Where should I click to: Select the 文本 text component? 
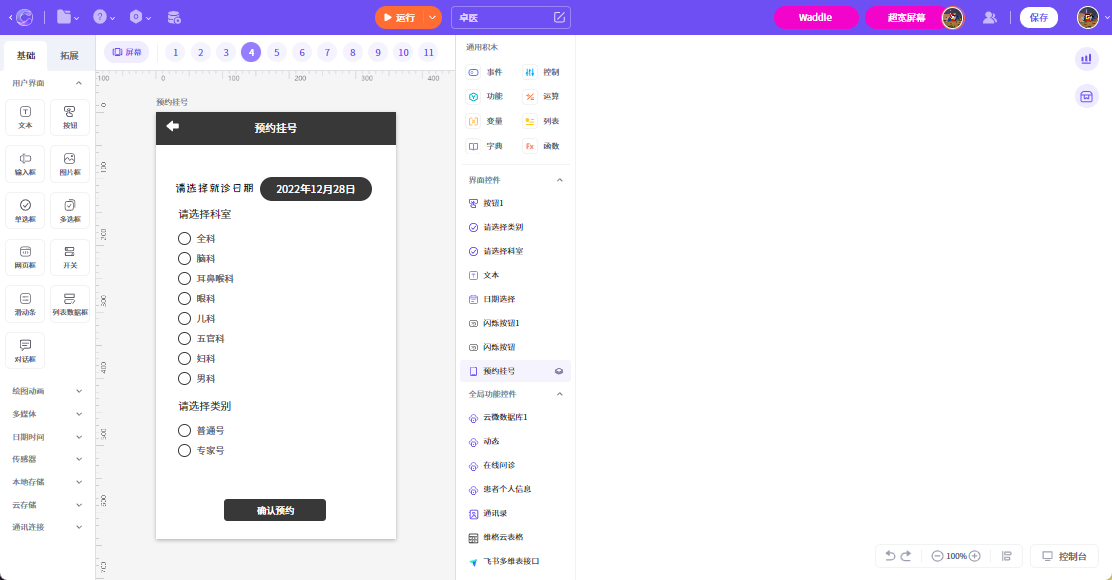point(25,117)
